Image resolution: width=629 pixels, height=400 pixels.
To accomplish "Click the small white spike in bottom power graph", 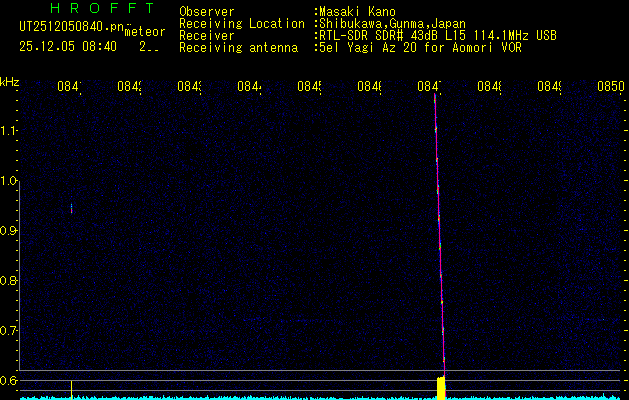I will (71, 388).
